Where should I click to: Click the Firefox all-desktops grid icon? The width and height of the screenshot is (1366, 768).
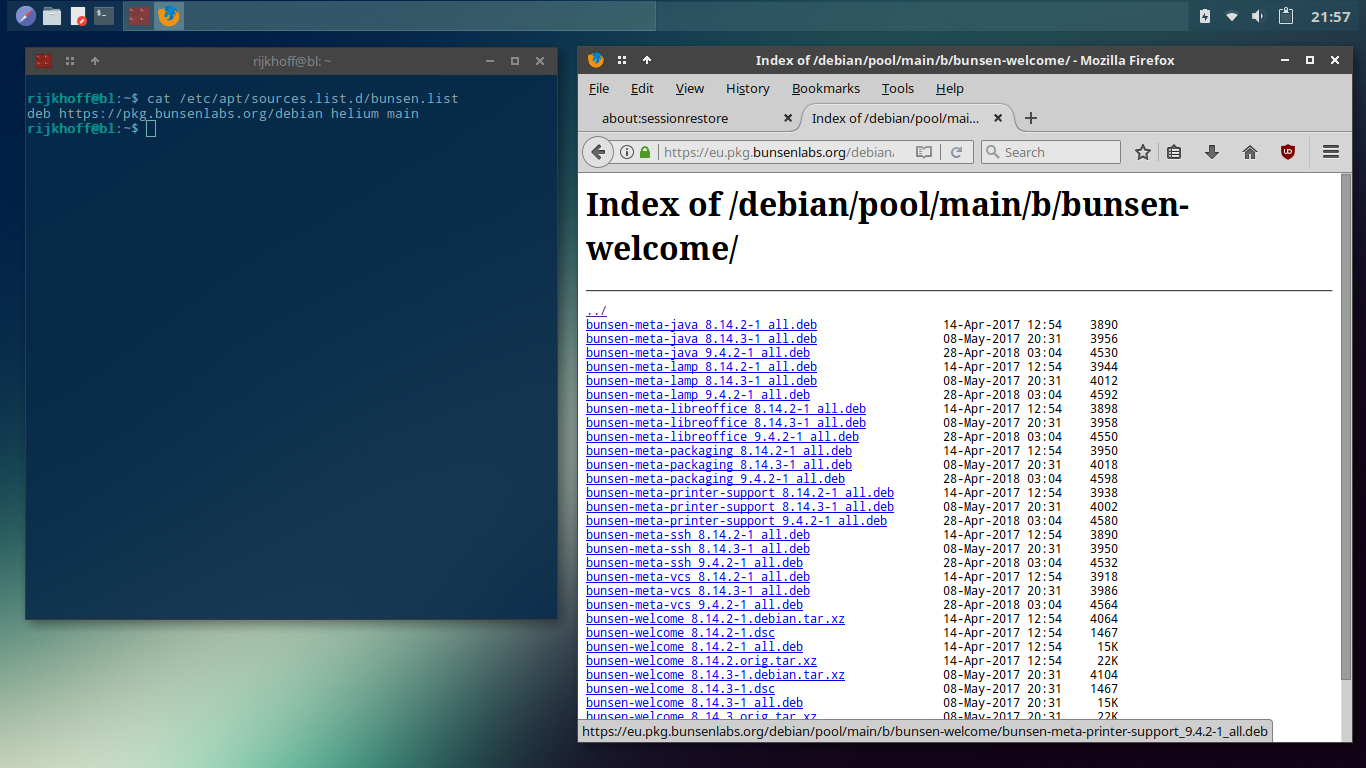pyautogui.click(x=622, y=60)
